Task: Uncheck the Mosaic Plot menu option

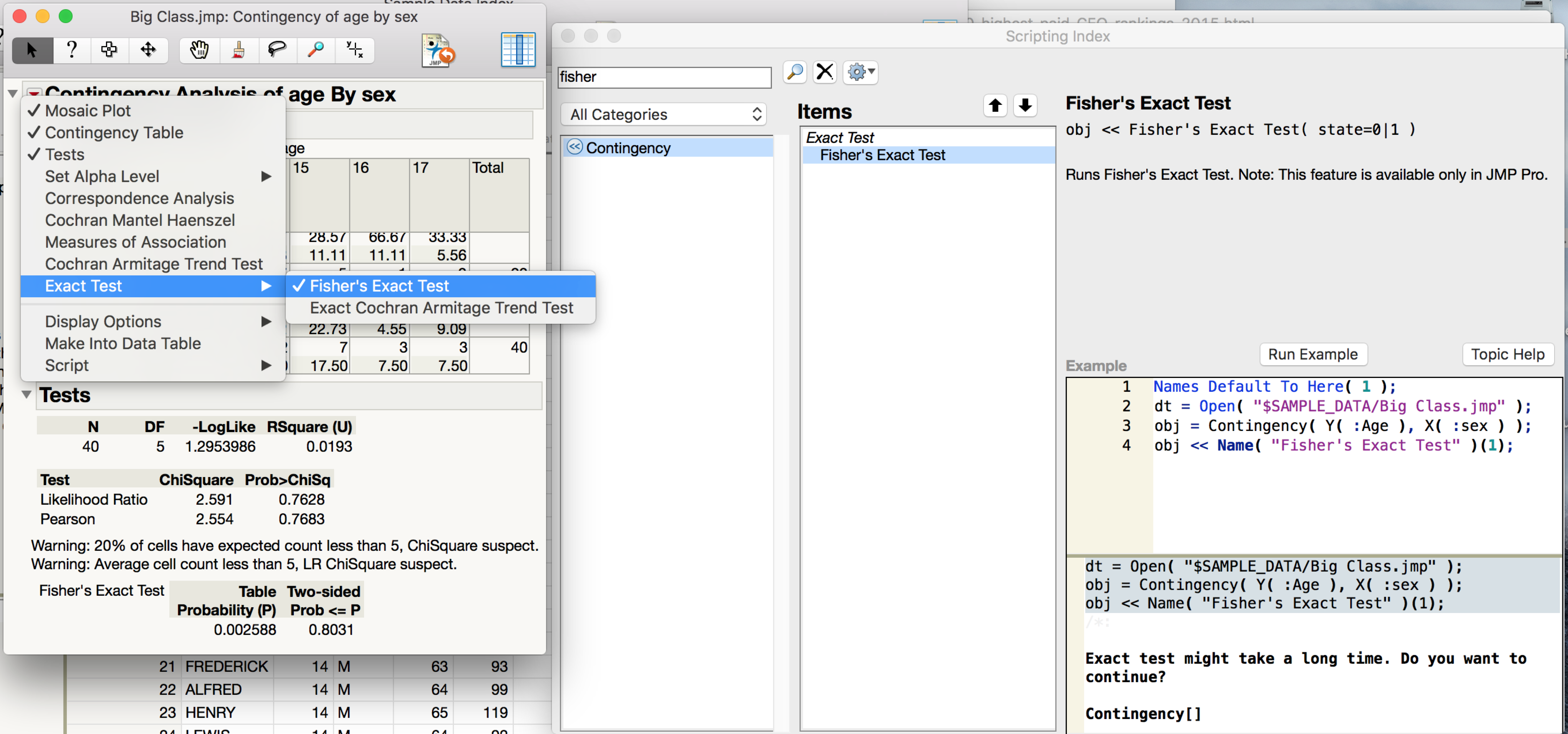Action: tap(88, 111)
